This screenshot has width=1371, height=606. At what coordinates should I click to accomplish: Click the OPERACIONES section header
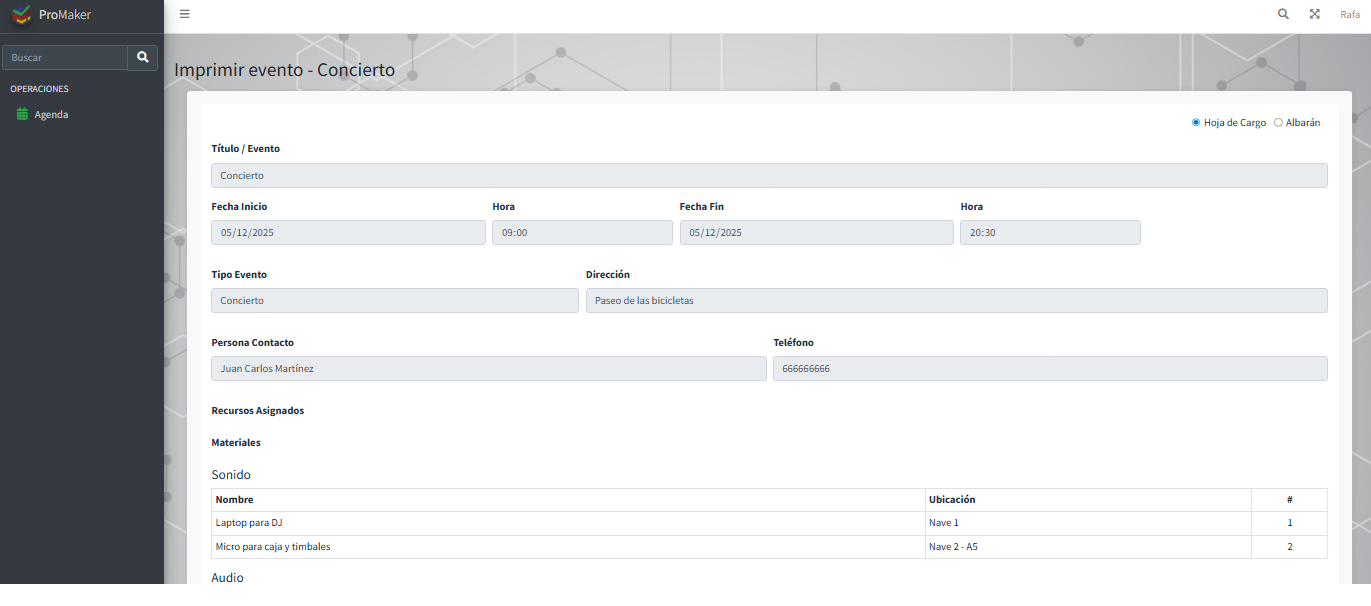[39, 89]
